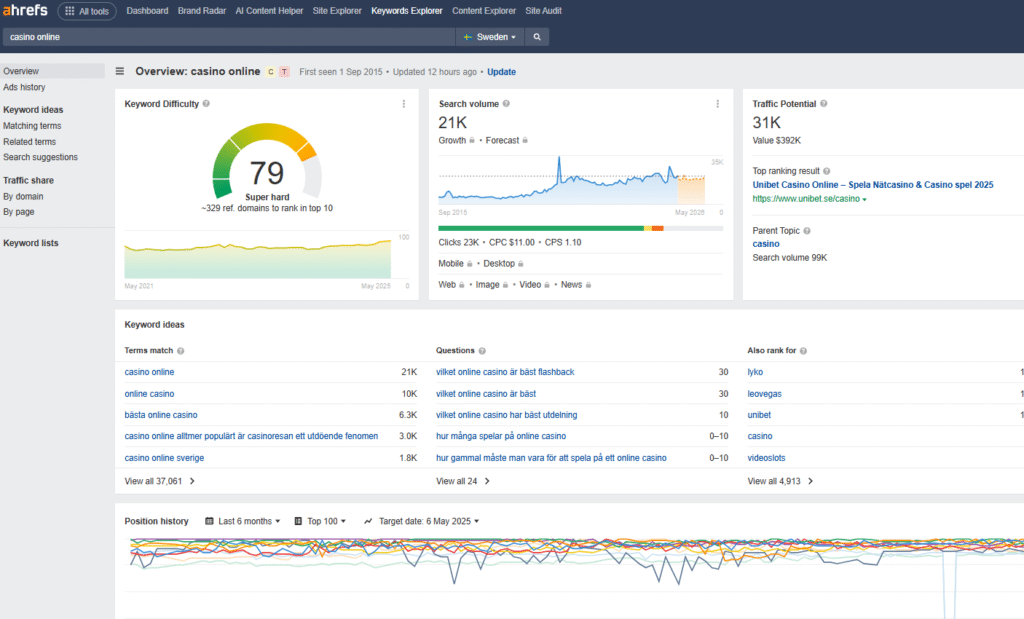Click the Update link

(x=502, y=72)
